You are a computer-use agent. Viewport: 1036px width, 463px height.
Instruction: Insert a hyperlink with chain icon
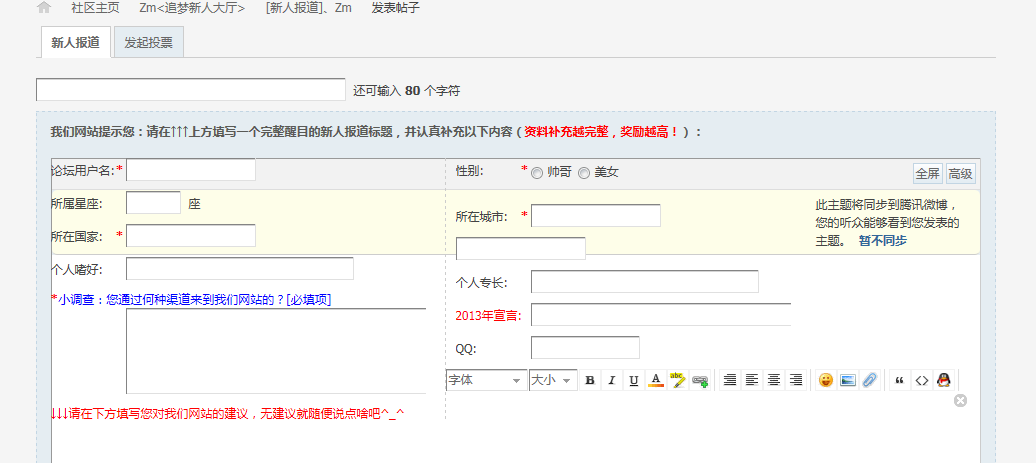click(x=700, y=380)
